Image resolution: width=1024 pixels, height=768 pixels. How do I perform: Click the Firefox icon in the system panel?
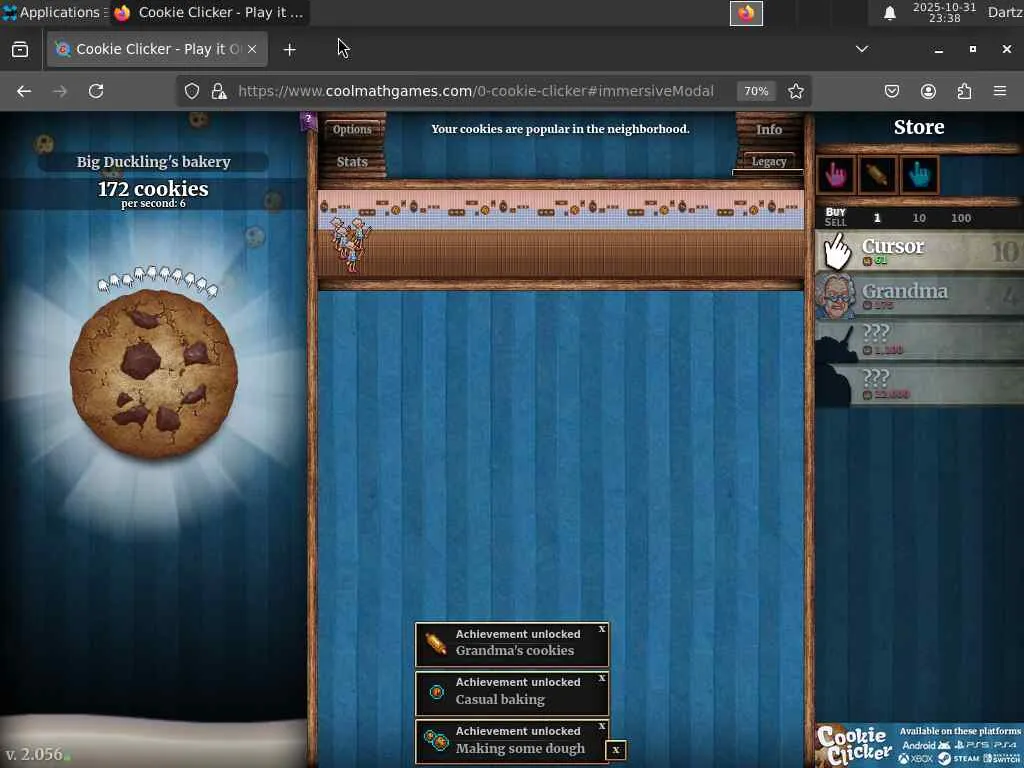point(746,13)
